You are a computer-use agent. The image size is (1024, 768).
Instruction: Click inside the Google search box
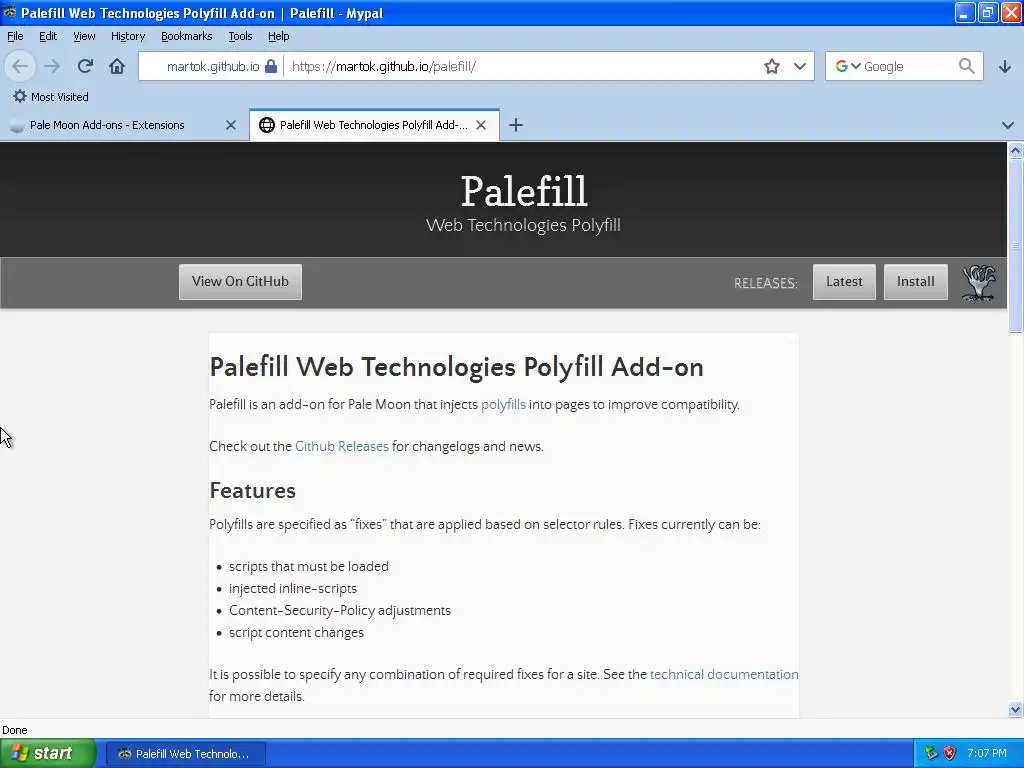point(908,66)
